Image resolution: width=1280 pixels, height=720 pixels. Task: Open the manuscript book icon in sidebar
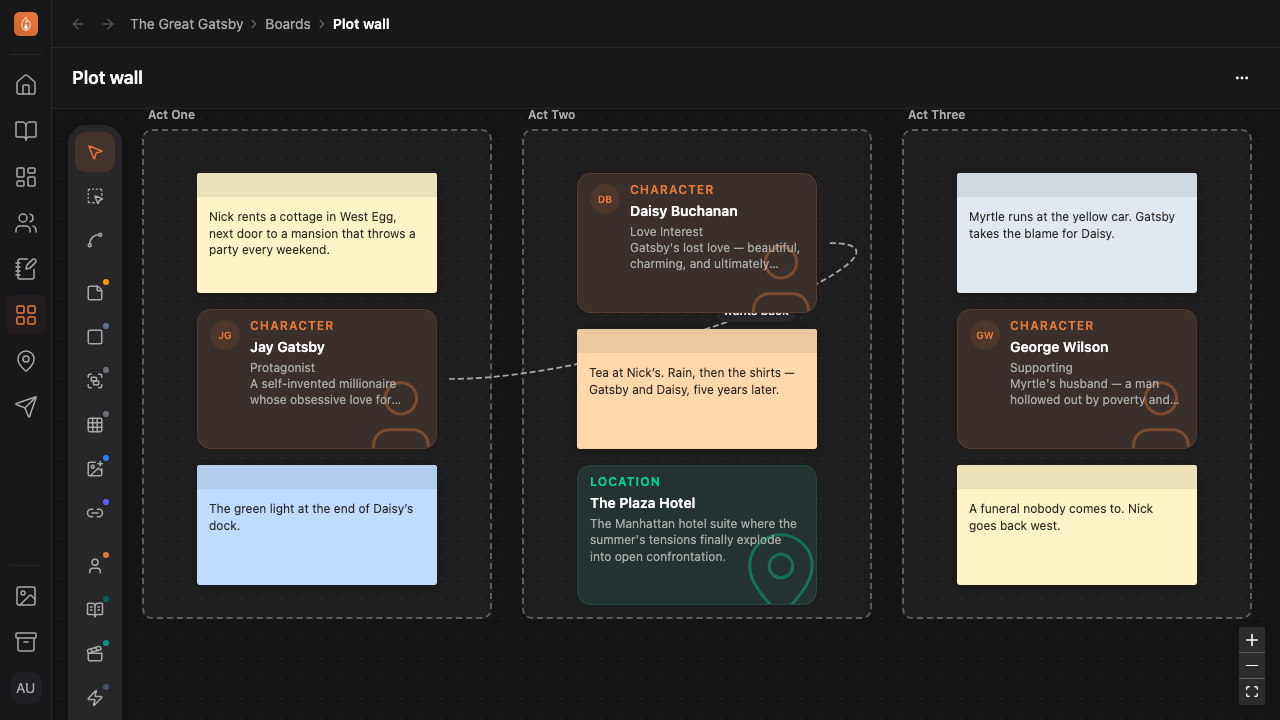[x=26, y=131]
